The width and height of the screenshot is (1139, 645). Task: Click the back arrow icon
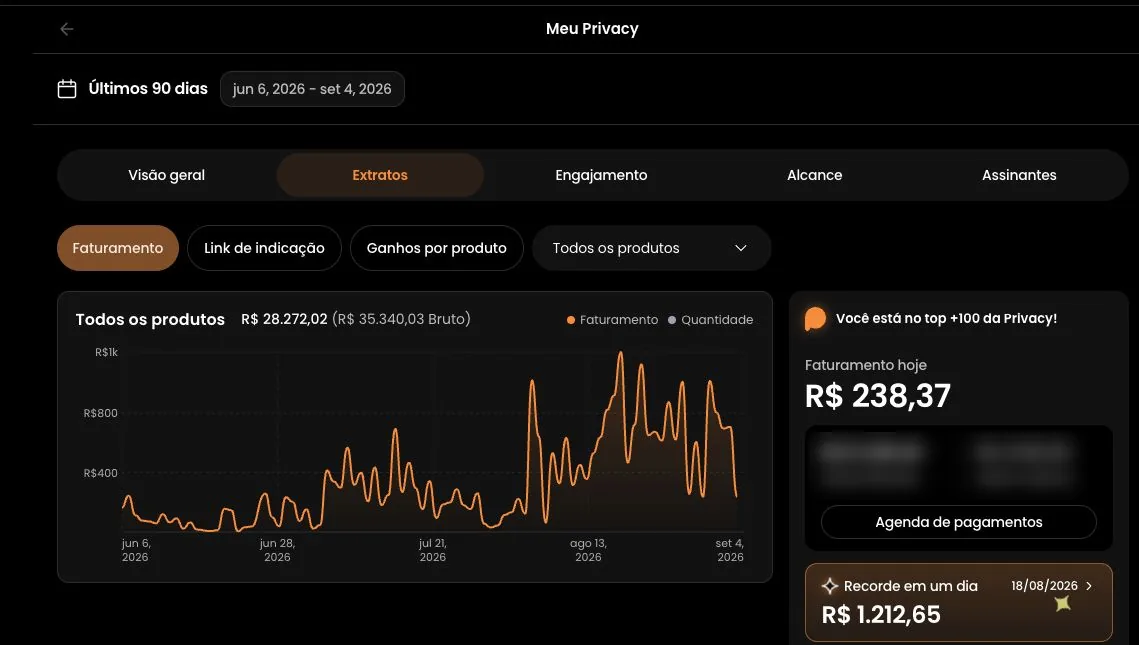point(67,29)
